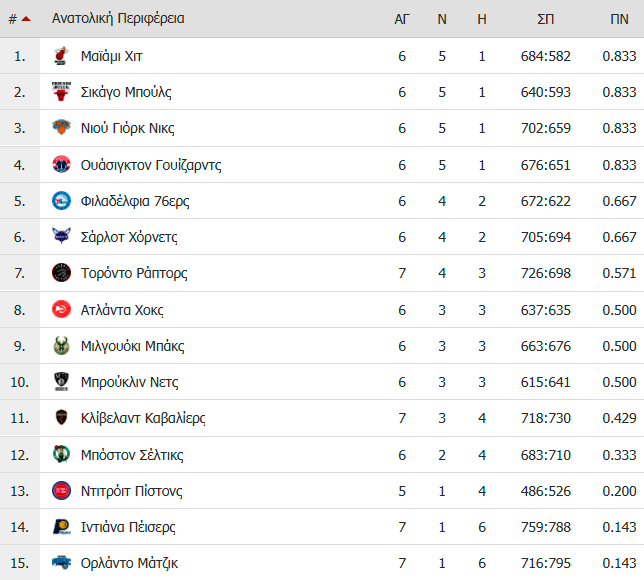Select the Ιντιάνα Πέισερς row
This screenshot has width=644, height=580.
(x=322, y=527)
